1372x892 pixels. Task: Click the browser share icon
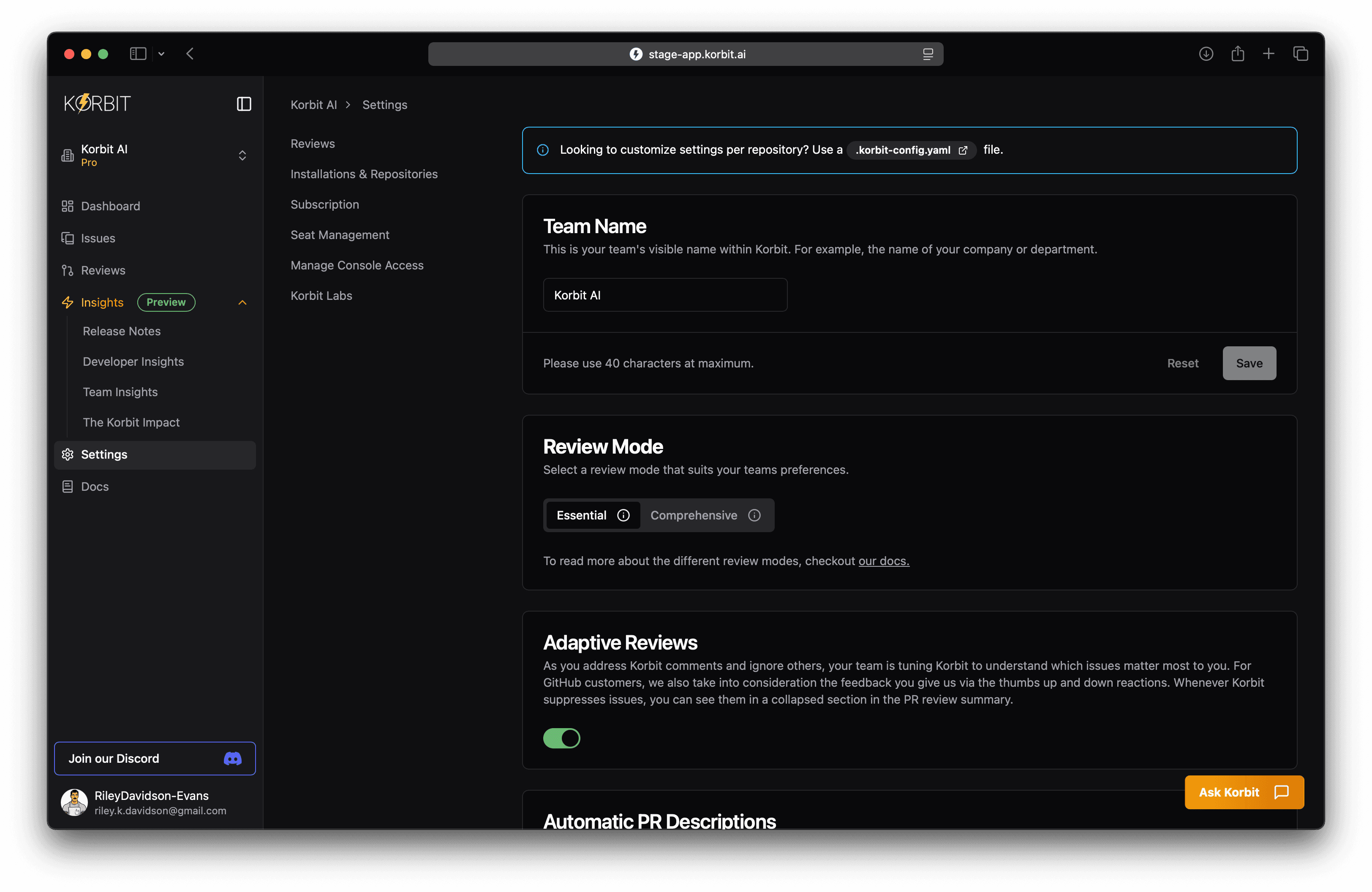click(x=1237, y=54)
